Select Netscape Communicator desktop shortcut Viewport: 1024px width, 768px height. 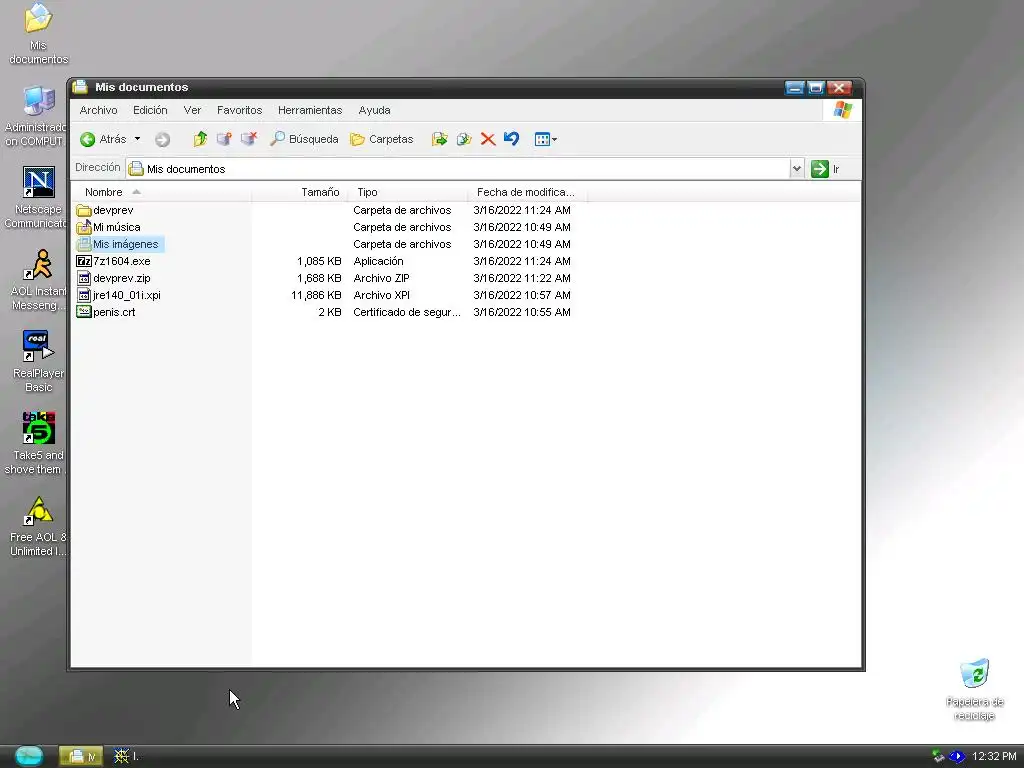[x=36, y=197]
